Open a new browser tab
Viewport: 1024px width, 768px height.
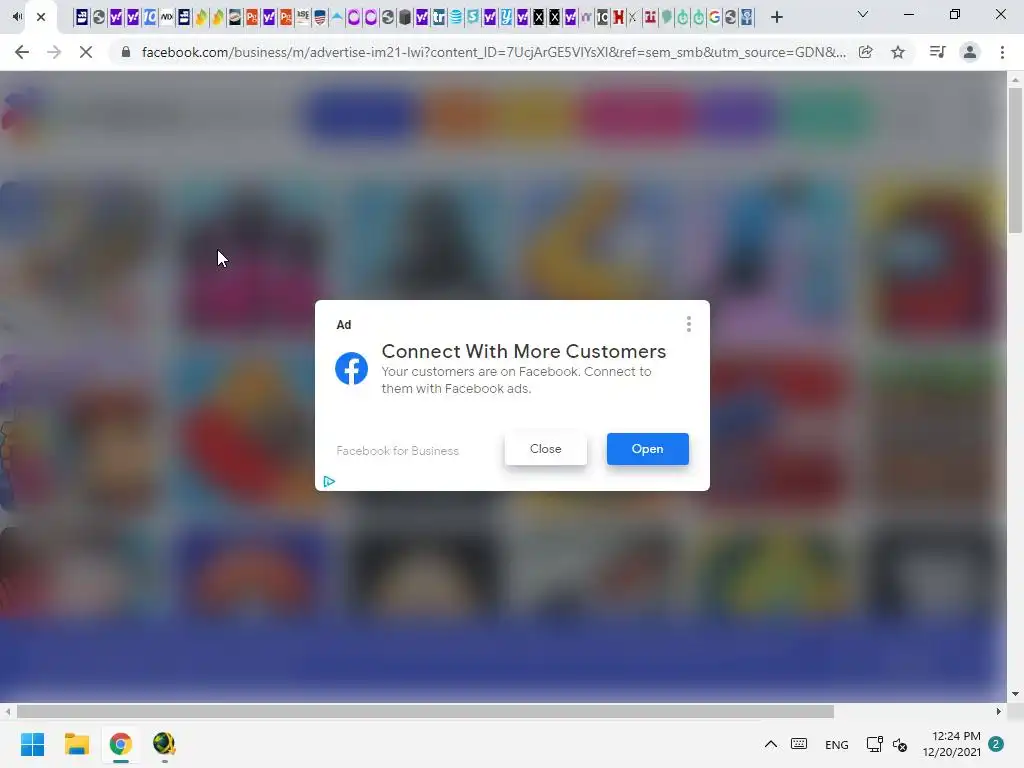(776, 17)
